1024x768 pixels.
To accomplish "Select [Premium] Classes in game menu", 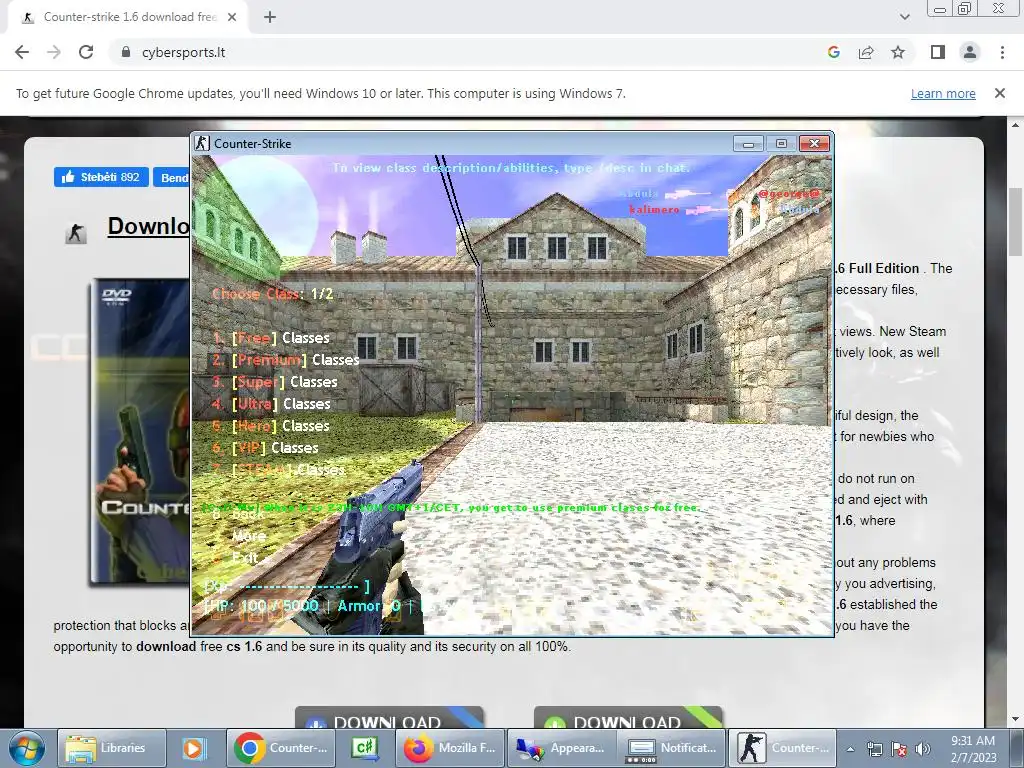I will (285, 360).
